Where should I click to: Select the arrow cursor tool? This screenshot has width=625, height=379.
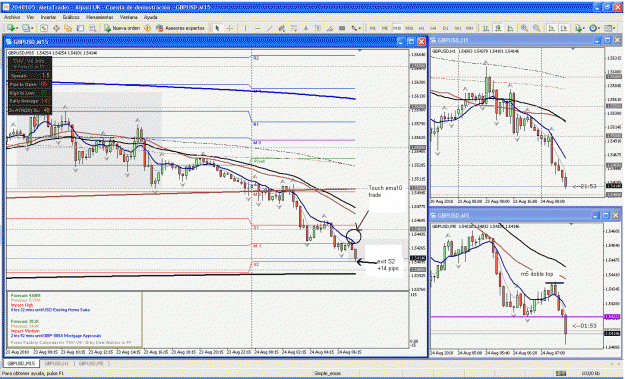point(217,28)
